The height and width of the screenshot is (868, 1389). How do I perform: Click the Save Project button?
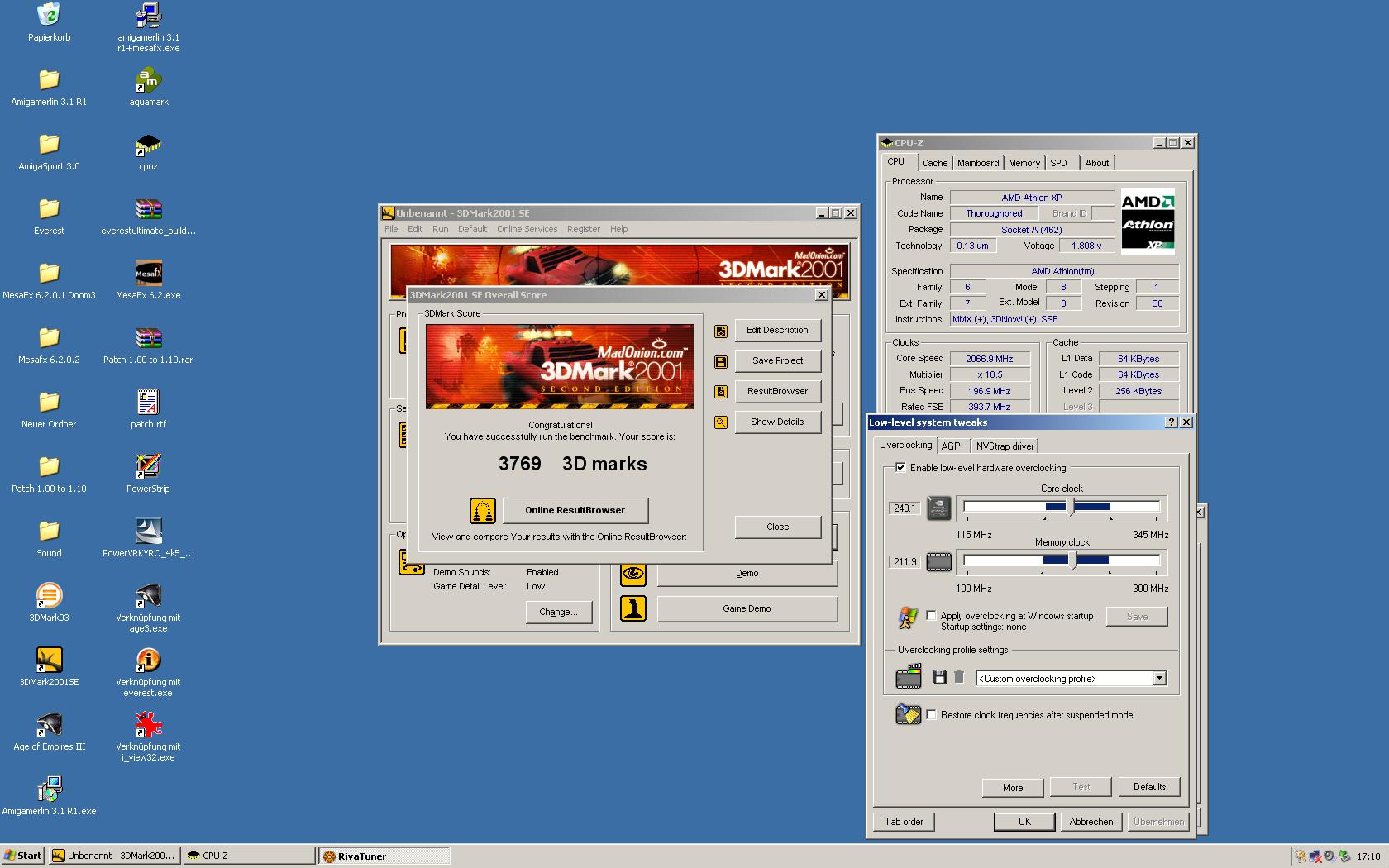[x=777, y=360]
